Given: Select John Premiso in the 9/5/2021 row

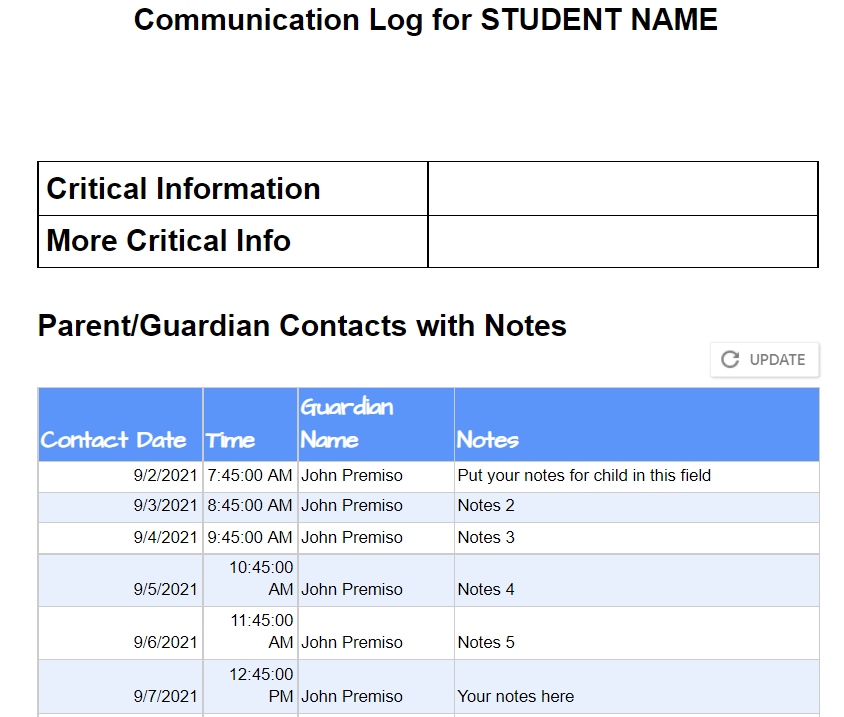Looking at the screenshot, I should 376,580.
